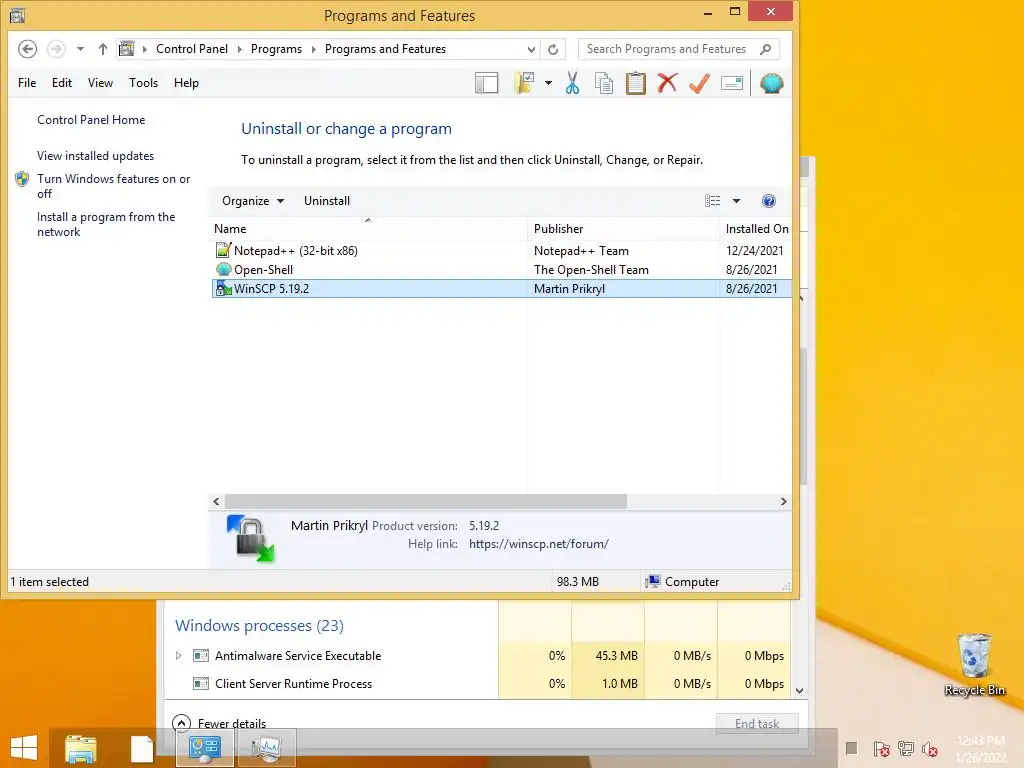Open the Organize dropdown menu
Image resolution: width=1024 pixels, height=768 pixels.
tap(253, 200)
